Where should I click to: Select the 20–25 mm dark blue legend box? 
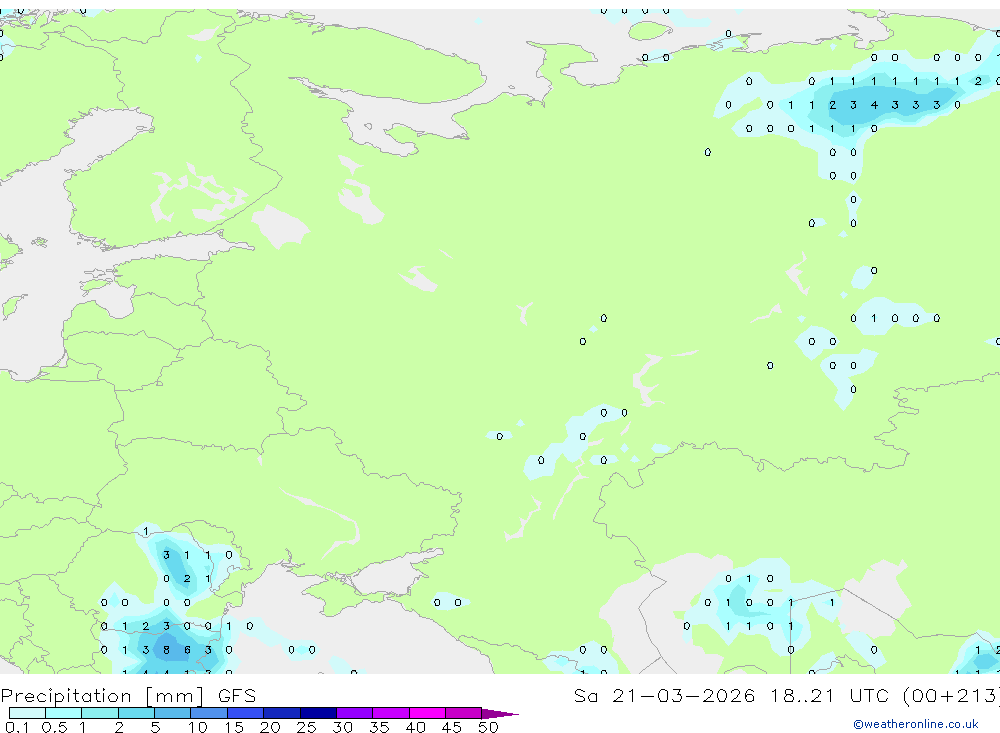pos(282,713)
